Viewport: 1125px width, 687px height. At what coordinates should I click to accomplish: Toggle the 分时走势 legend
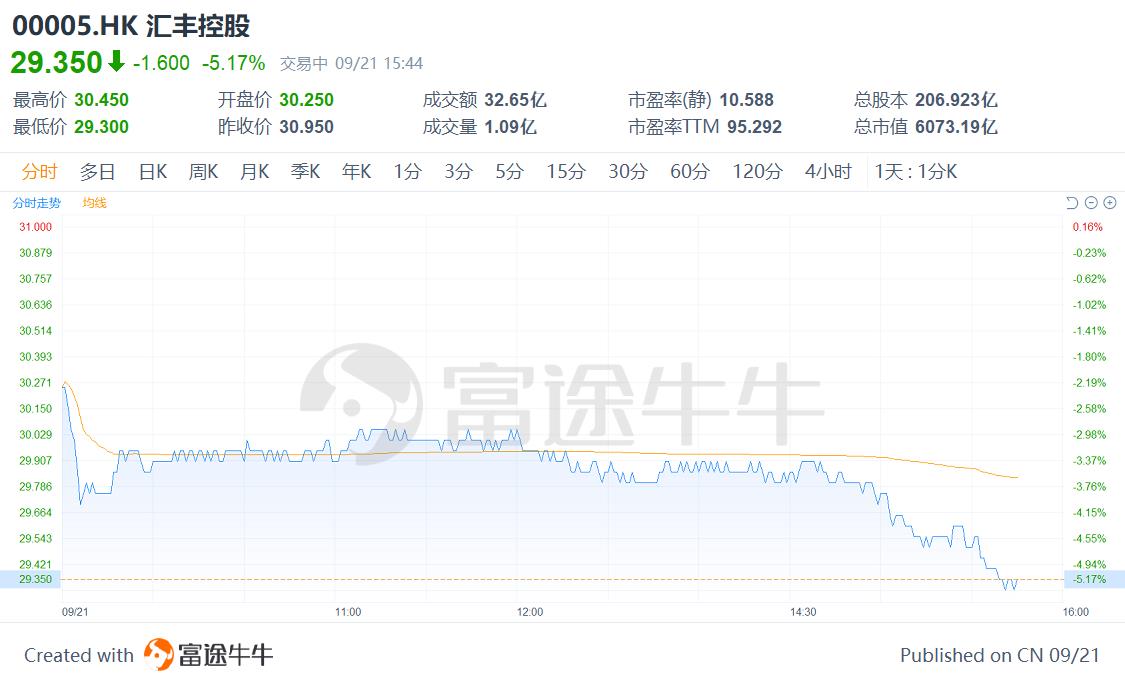35,203
